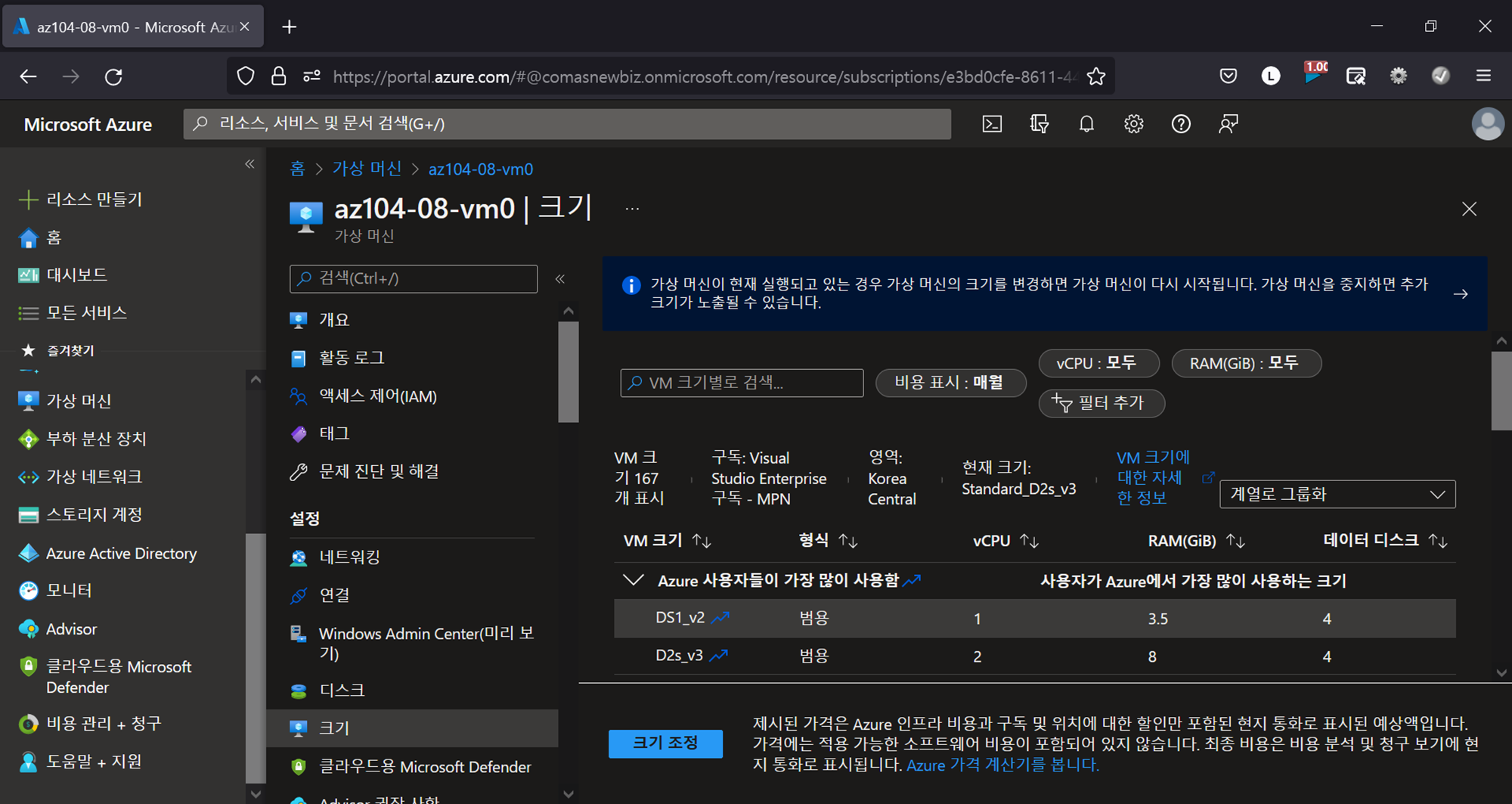Click 필터 추가 button

pos(1101,403)
